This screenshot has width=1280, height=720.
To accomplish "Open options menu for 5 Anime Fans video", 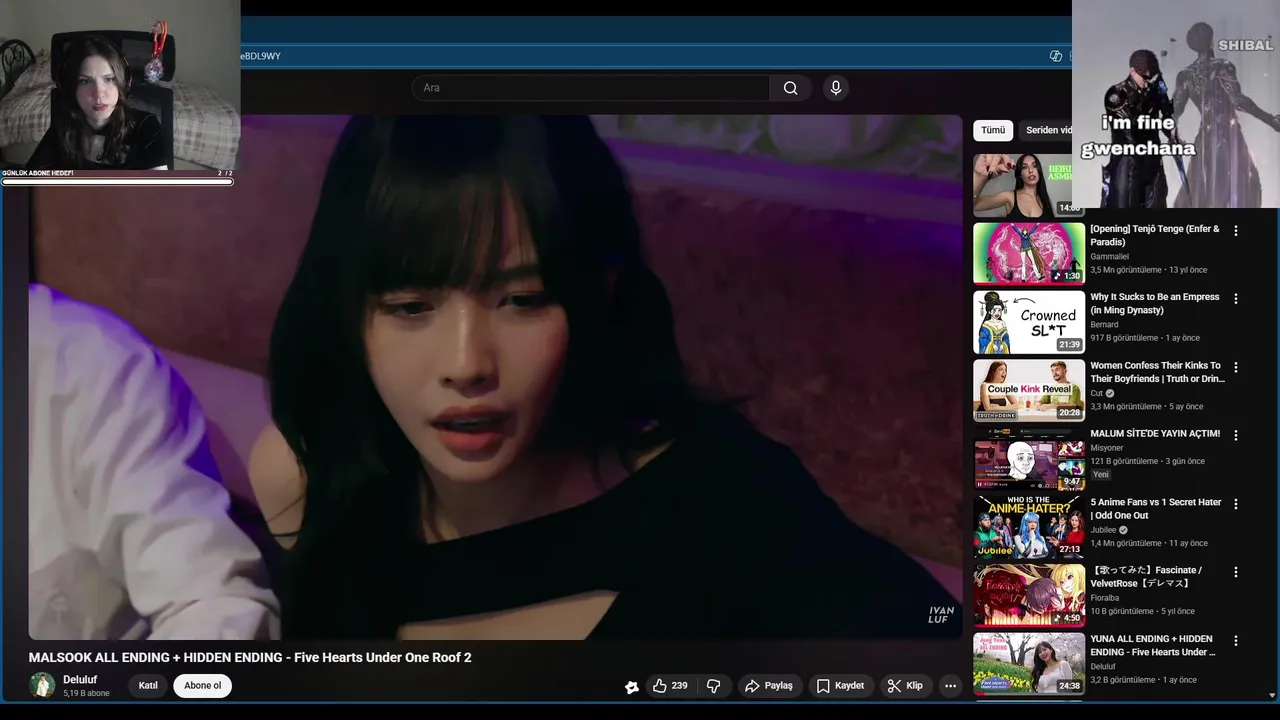I will [1236, 503].
